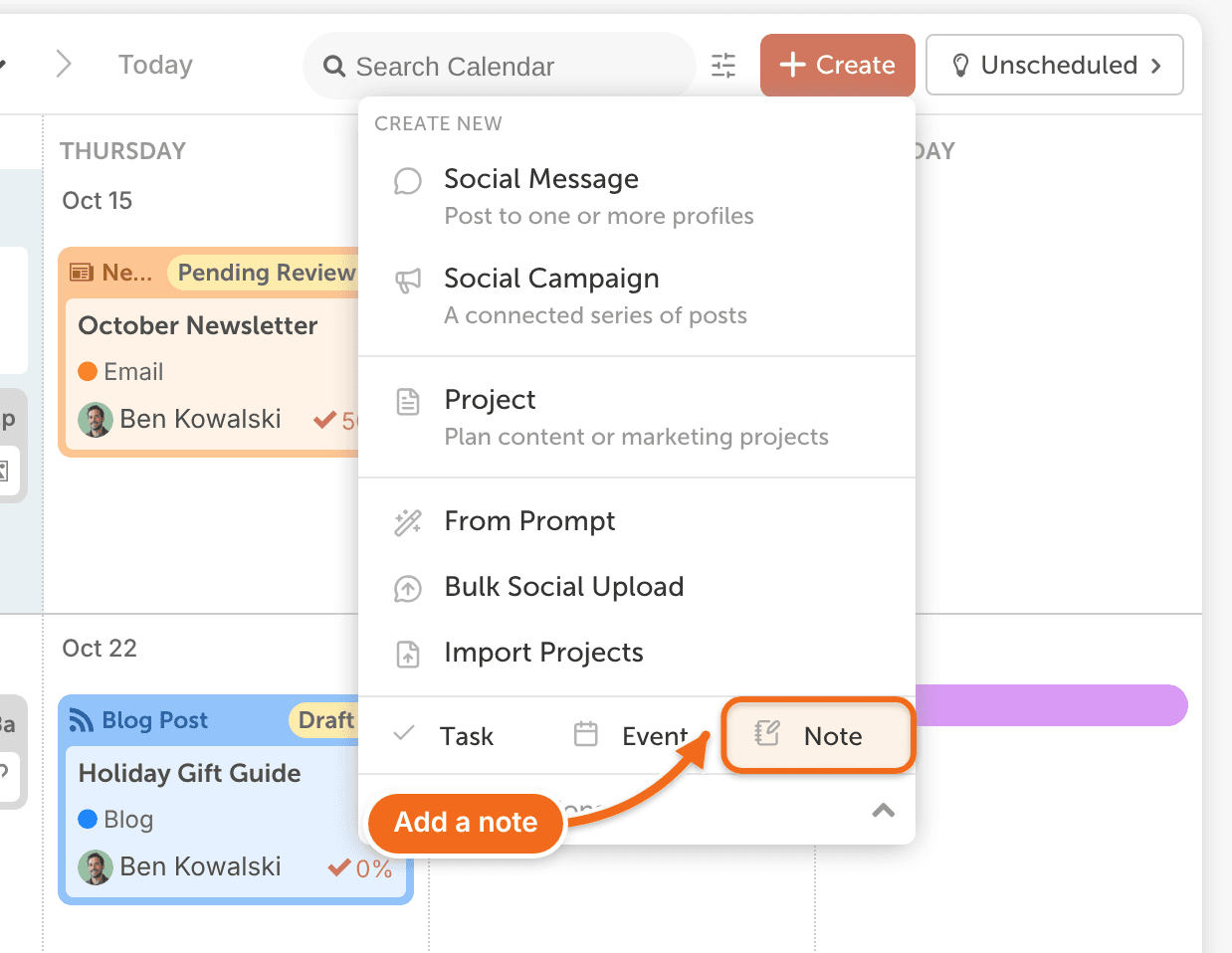This screenshot has width=1232, height=953.
Task: Click 'Post to one or more profiles' text
Action: pos(599,216)
